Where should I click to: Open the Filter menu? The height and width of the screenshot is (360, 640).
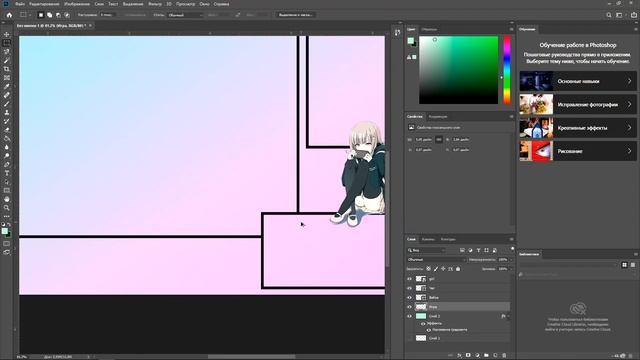tap(155, 4)
